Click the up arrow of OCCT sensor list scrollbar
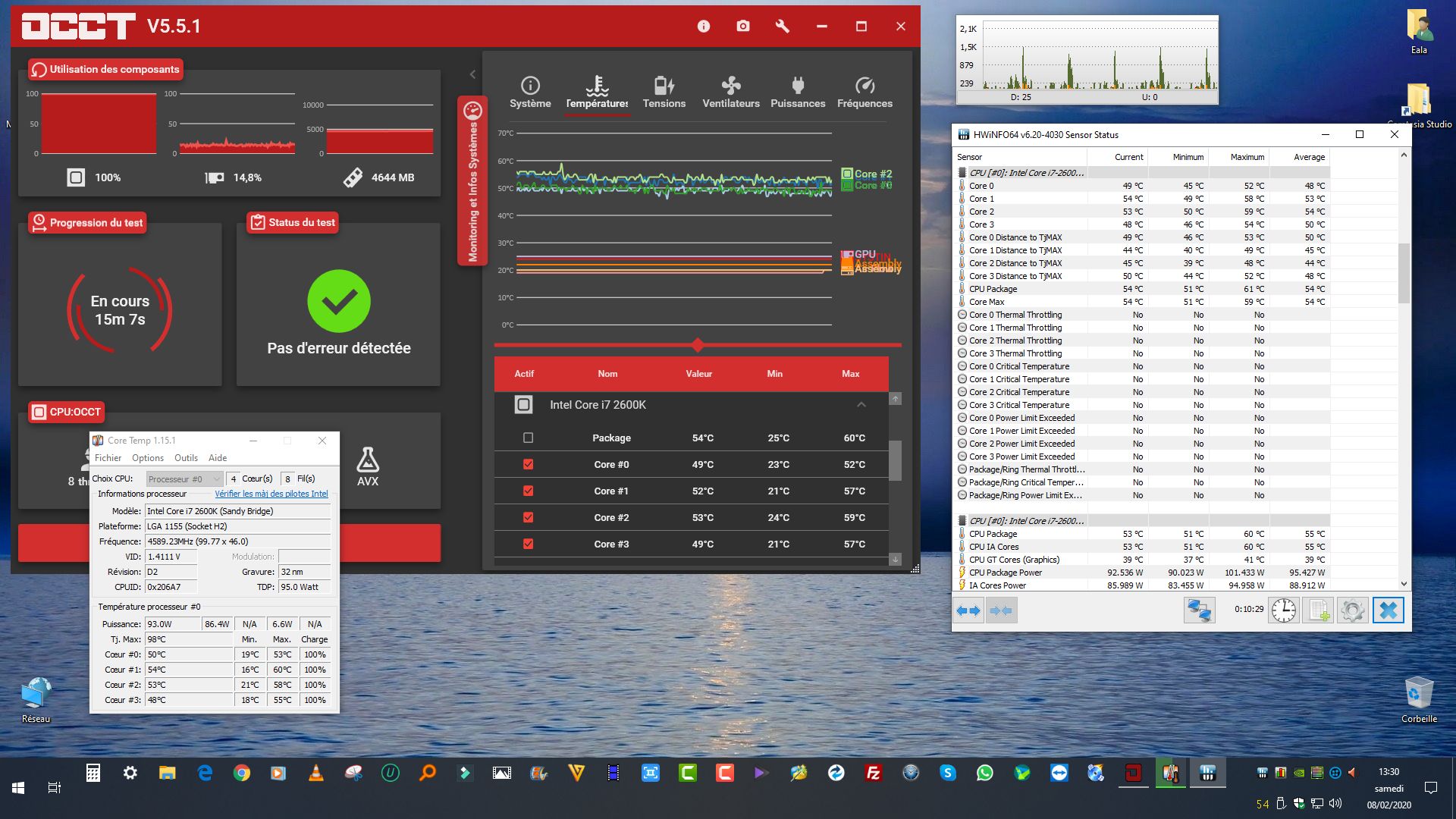Screen dimensions: 1456x819 click(896, 399)
